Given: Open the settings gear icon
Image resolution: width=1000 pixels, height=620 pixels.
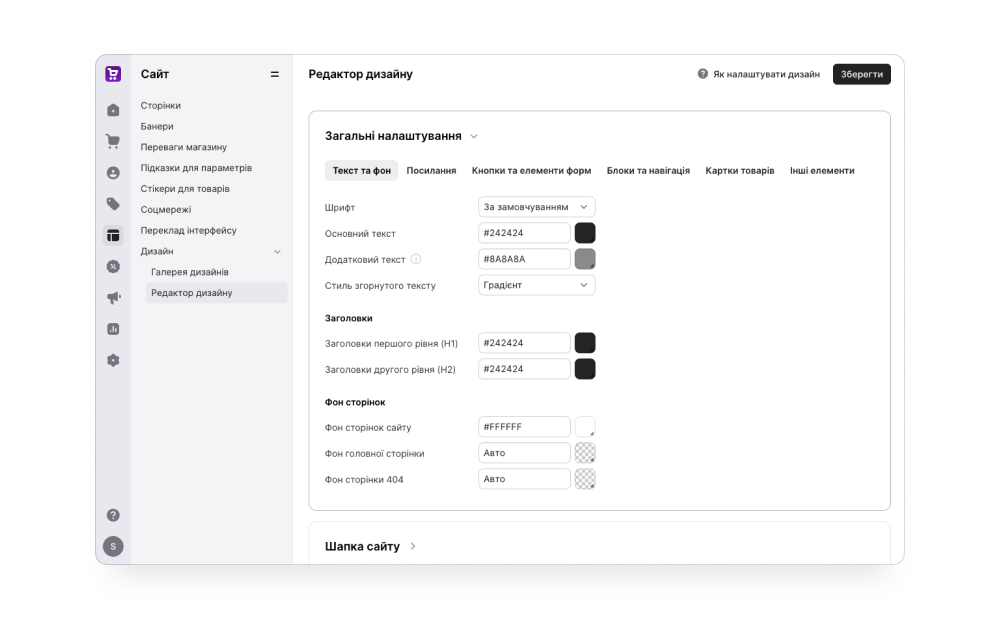Looking at the screenshot, I should click(x=113, y=360).
